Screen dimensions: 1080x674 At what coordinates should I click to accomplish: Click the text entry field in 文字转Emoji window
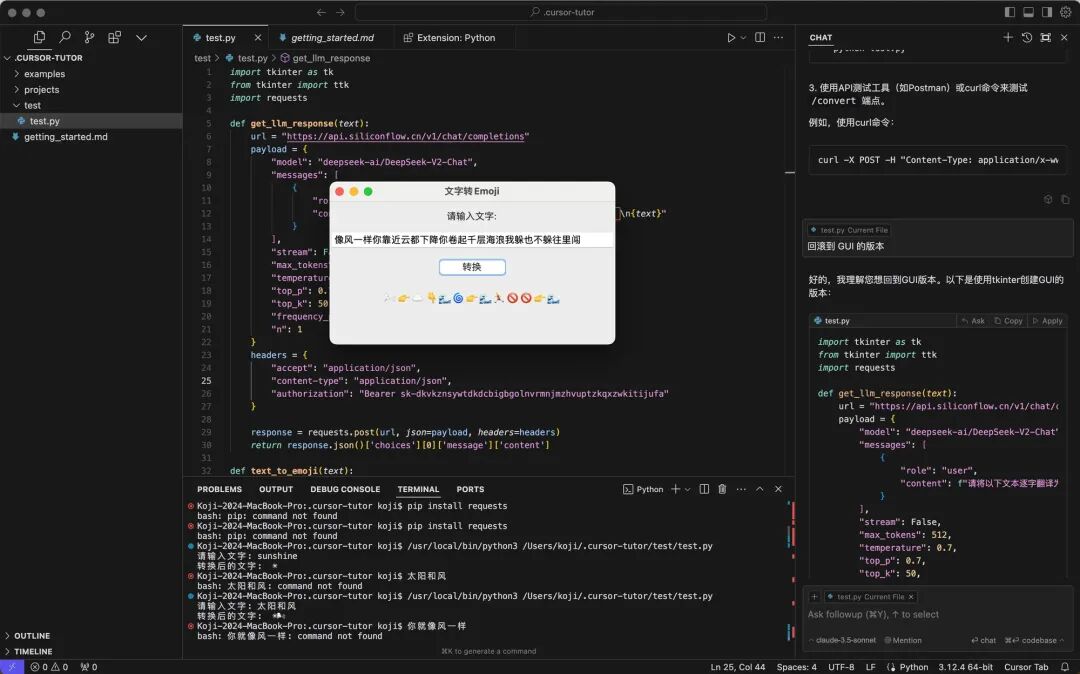(x=472, y=240)
